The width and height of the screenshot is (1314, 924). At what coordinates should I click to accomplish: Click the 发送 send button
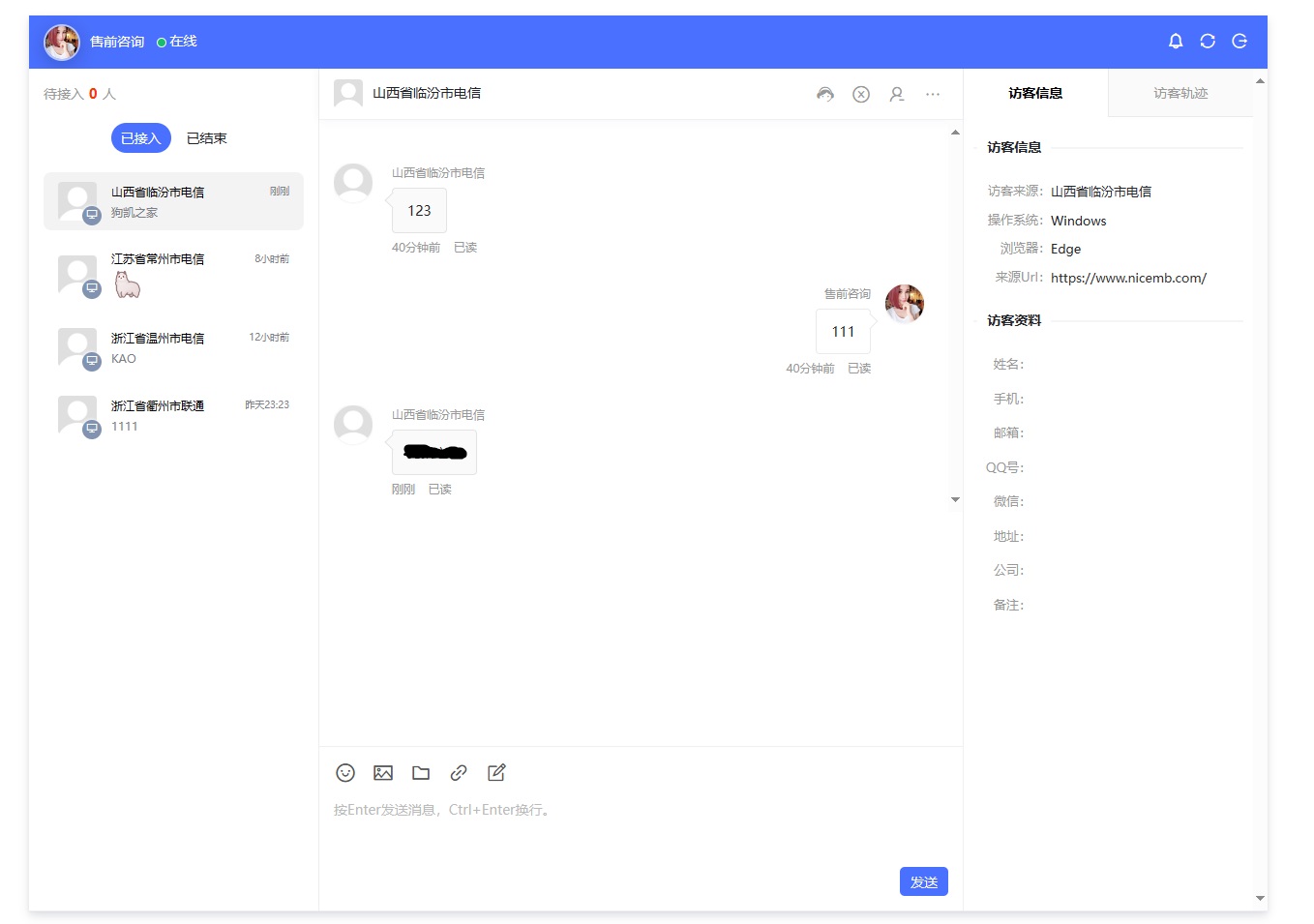[923, 881]
